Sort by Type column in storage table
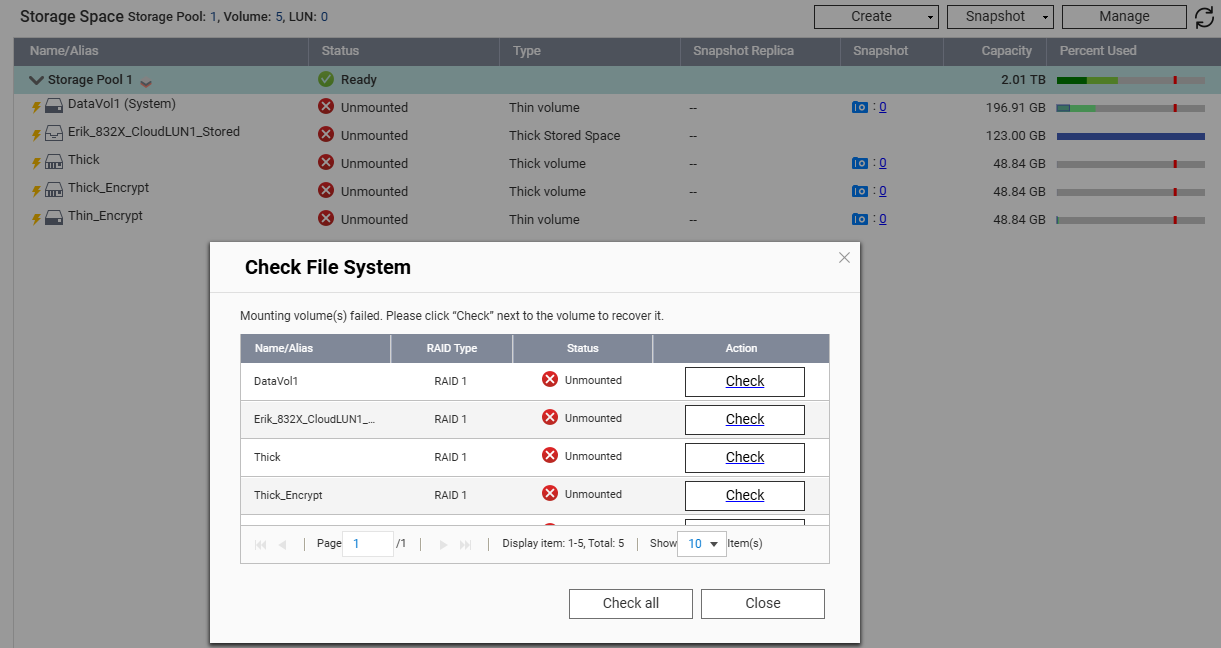Screen dimensions: 1221x648 pos(588,51)
